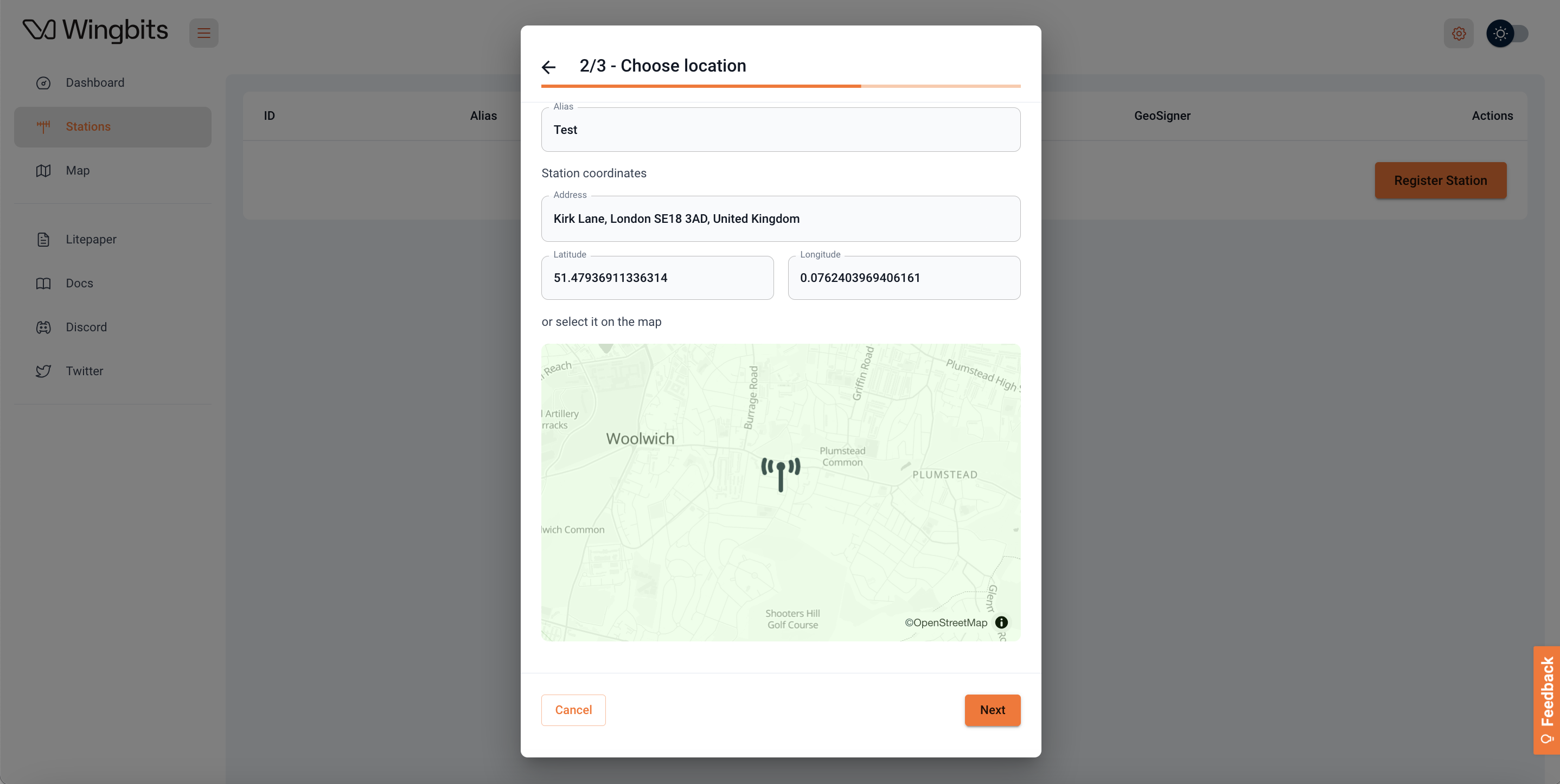Click the Wingbits logo

point(95,30)
